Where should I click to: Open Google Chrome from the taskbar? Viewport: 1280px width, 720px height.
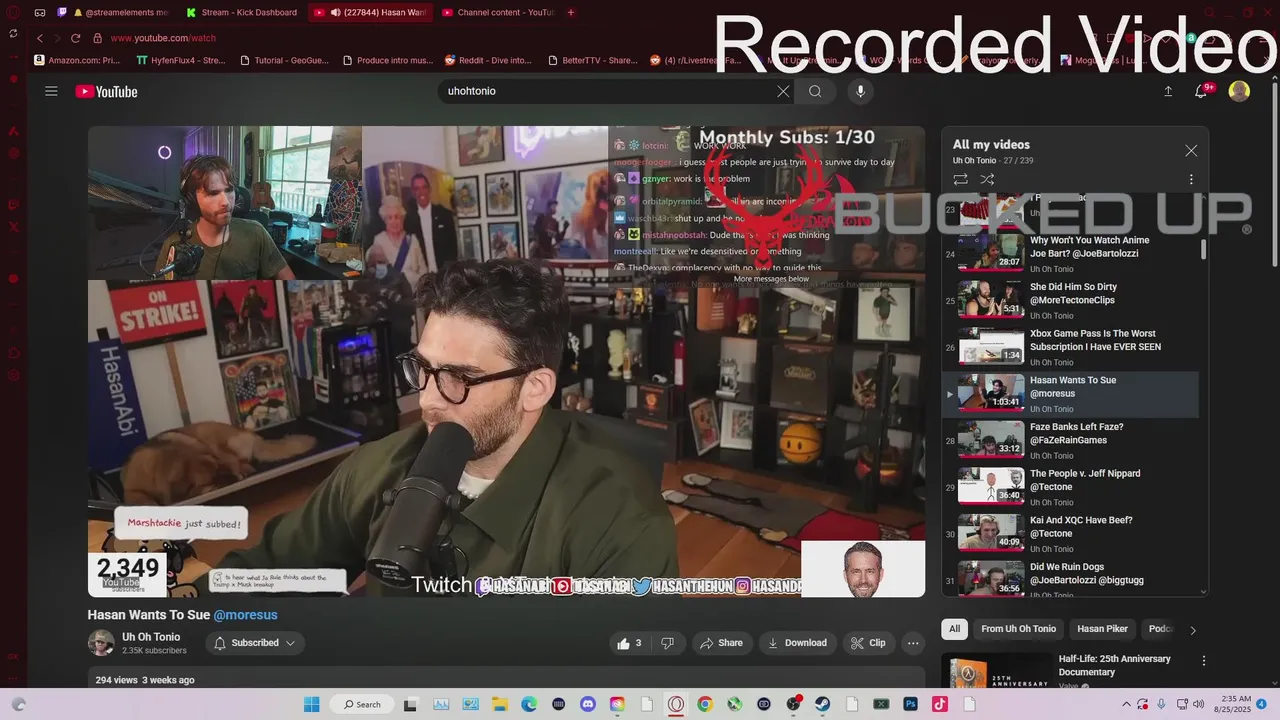tap(705, 704)
